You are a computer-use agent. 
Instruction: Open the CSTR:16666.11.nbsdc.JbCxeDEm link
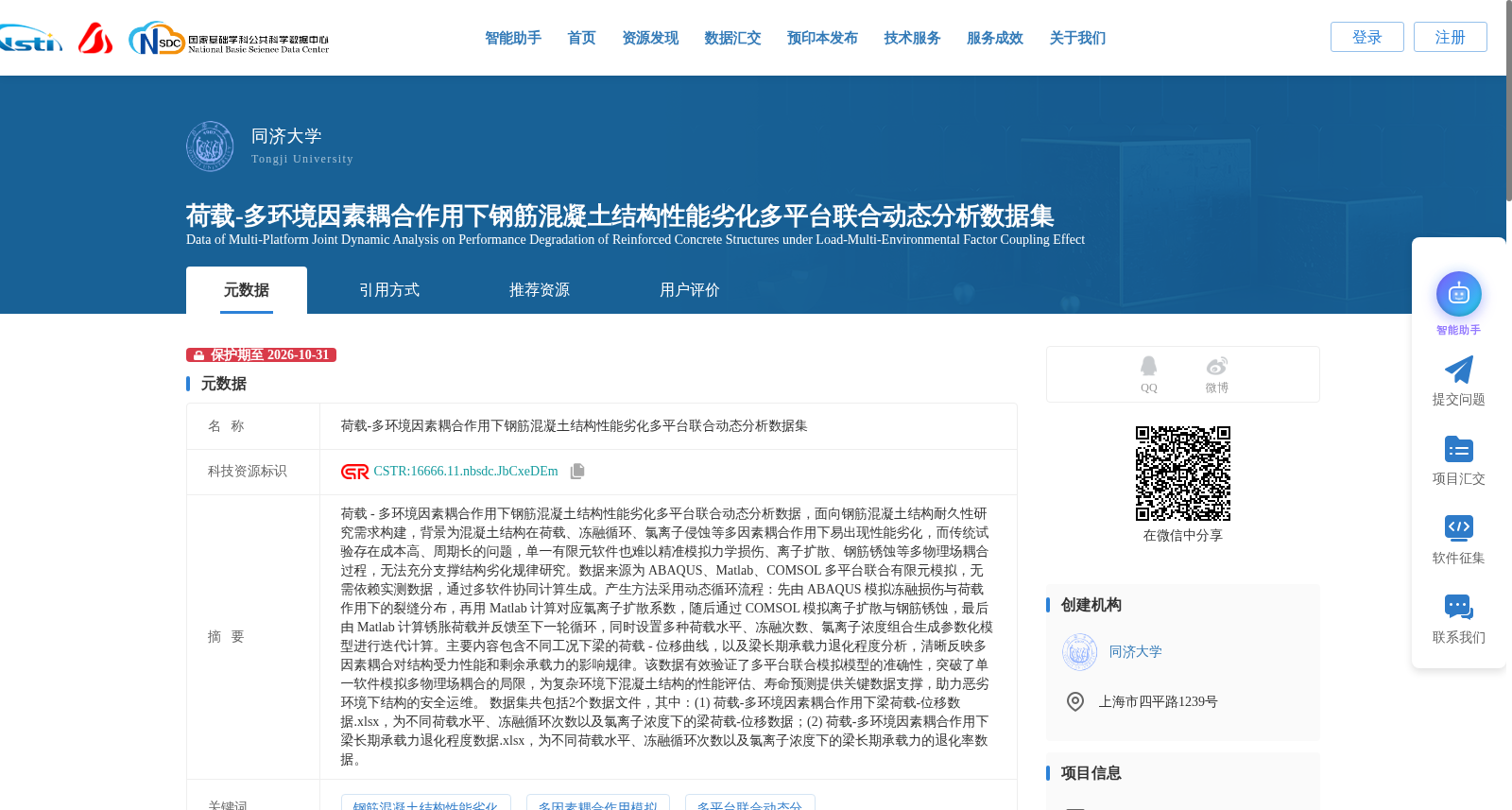(x=466, y=472)
